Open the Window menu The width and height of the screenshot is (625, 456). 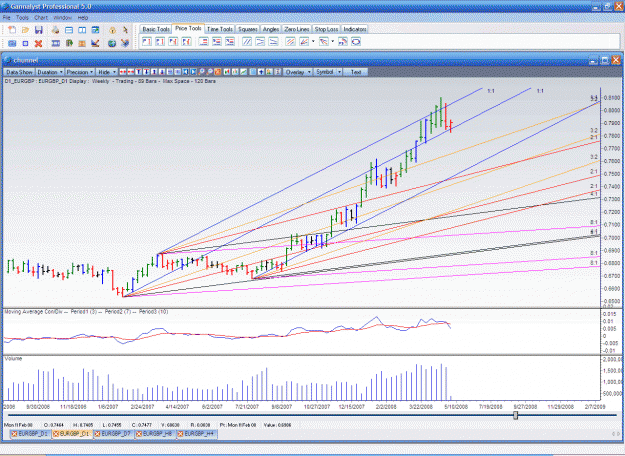point(62,18)
